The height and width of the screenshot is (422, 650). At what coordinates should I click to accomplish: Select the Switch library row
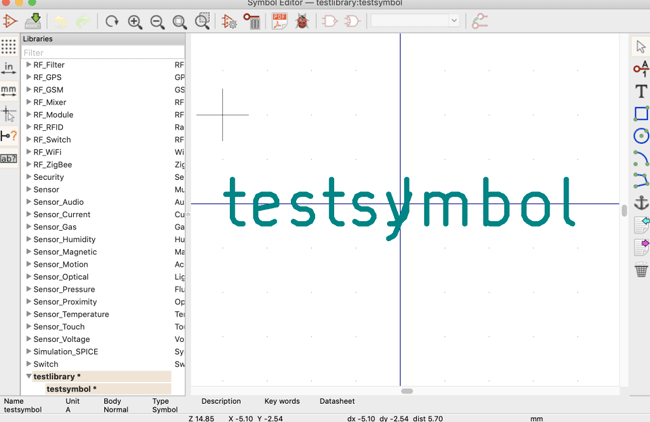click(x=103, y=364)
